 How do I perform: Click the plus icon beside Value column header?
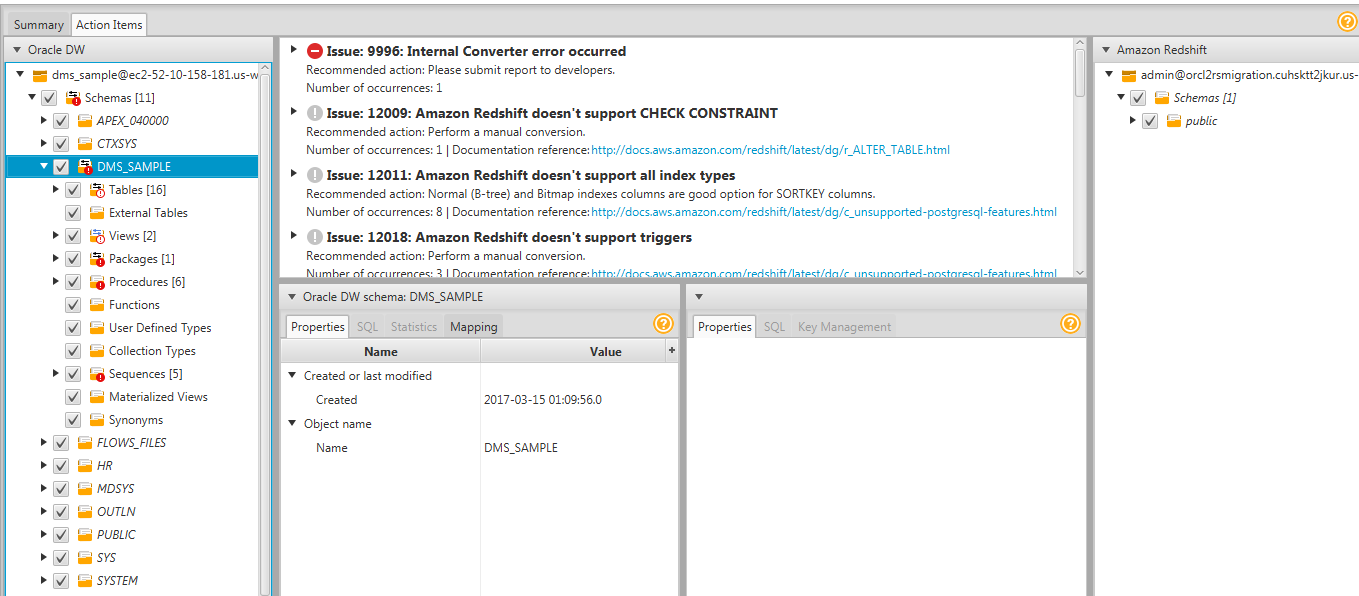tap(671, 350)
